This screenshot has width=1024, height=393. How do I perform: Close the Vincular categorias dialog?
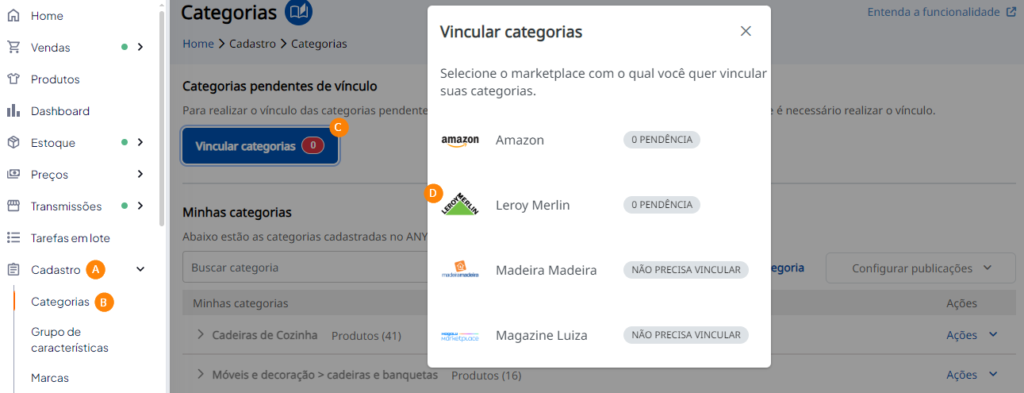point(746,31)
